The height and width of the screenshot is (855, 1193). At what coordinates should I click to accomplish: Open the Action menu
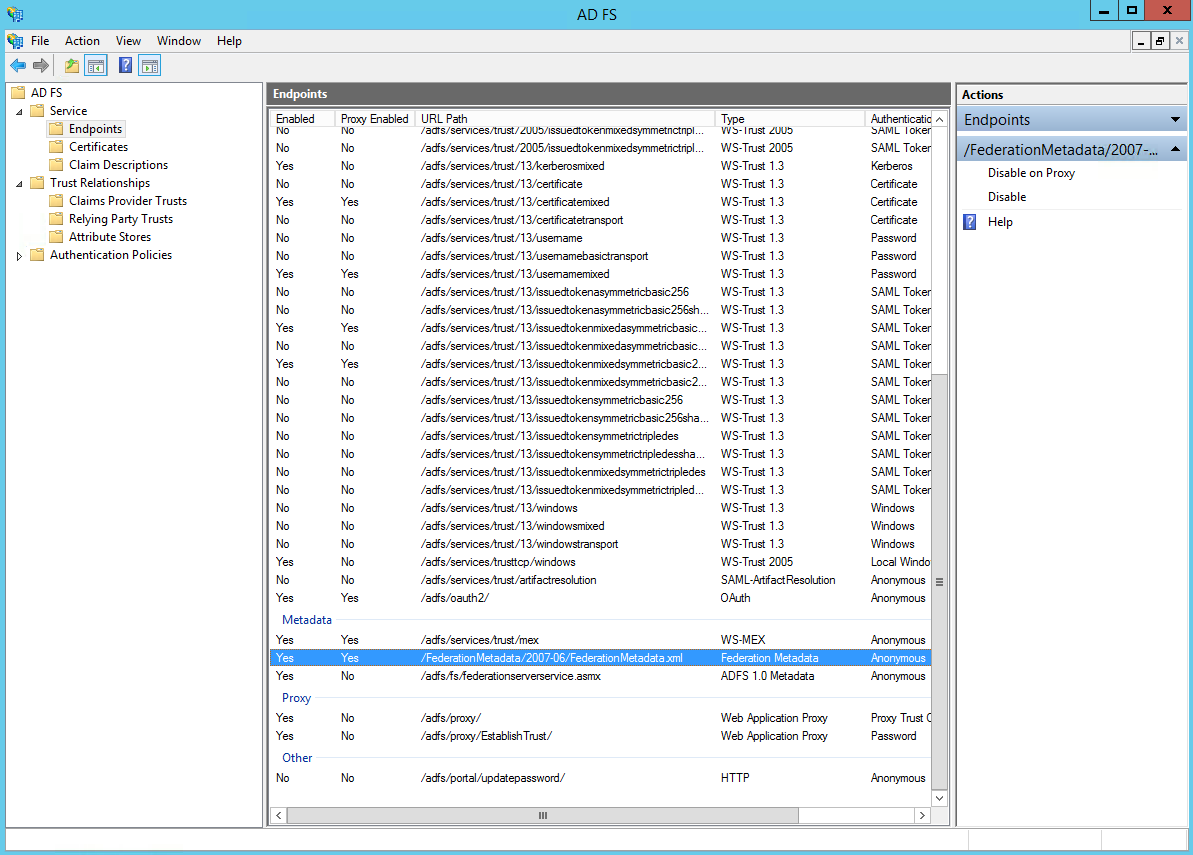(82, 41)
